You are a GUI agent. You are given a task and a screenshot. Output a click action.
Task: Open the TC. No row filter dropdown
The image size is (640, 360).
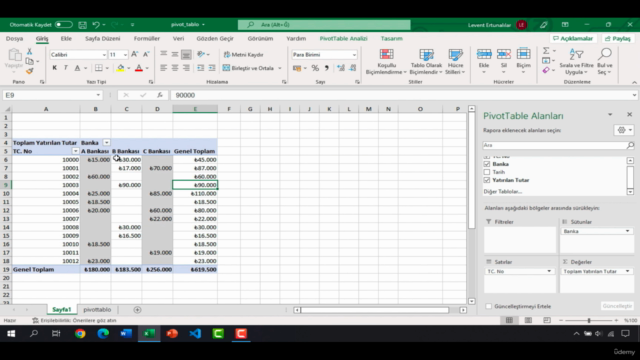click(76, 151)
